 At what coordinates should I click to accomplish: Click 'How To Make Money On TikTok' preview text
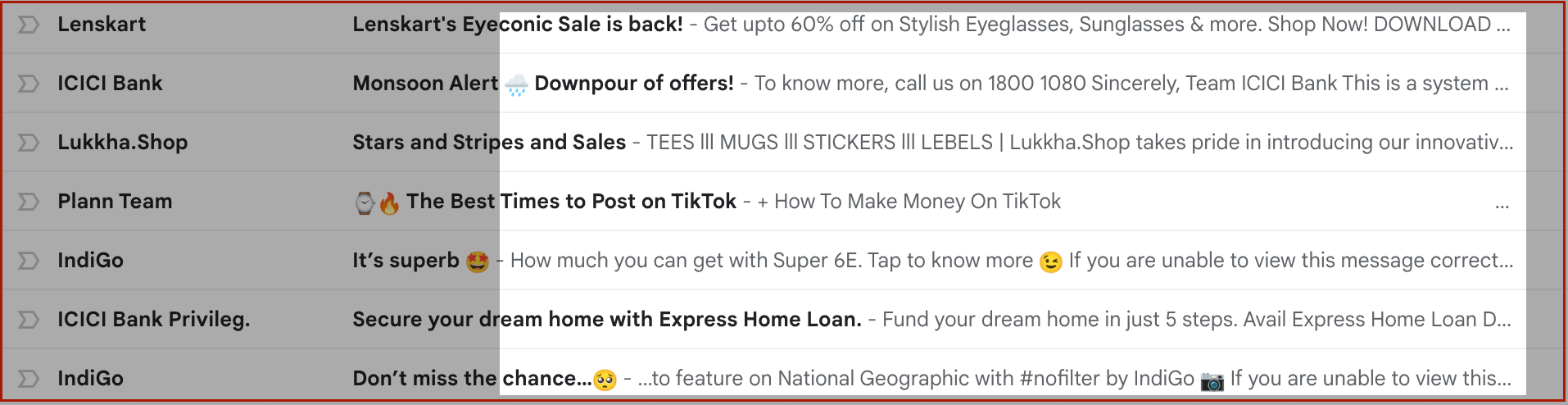coord(918,202)
